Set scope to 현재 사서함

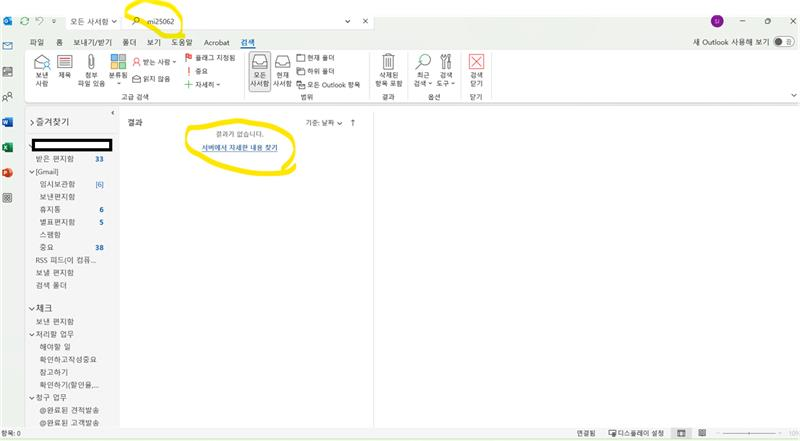282,71
